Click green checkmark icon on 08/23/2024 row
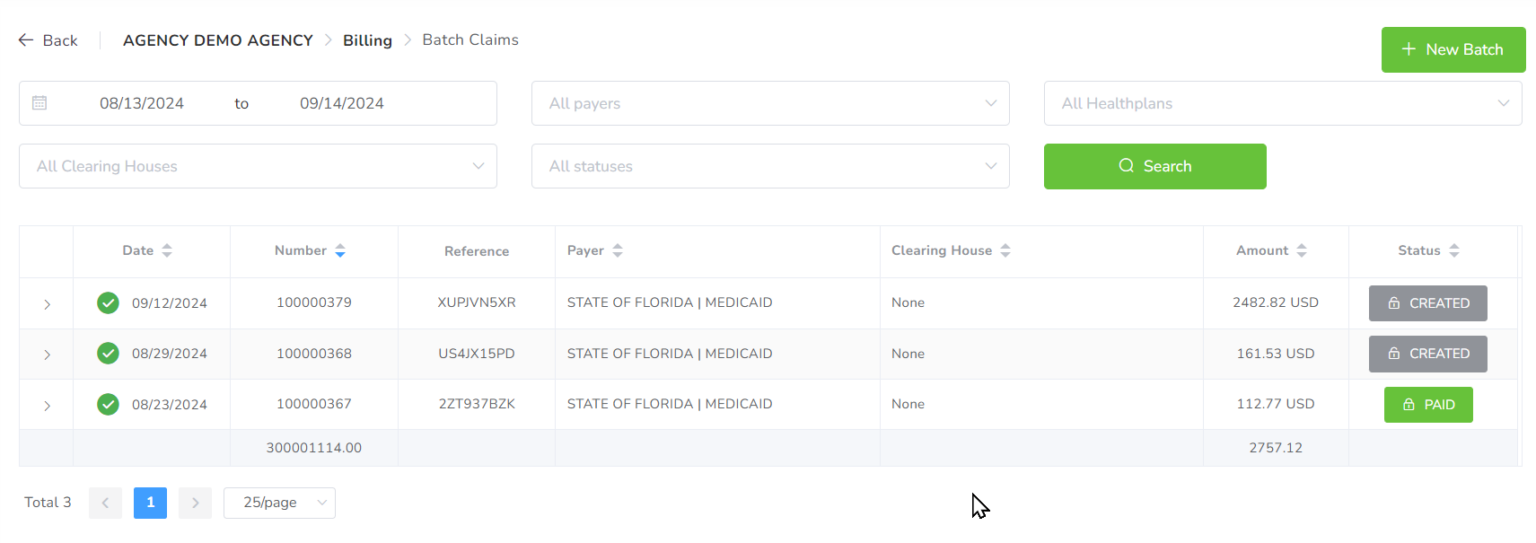 (x=108, y=404)
